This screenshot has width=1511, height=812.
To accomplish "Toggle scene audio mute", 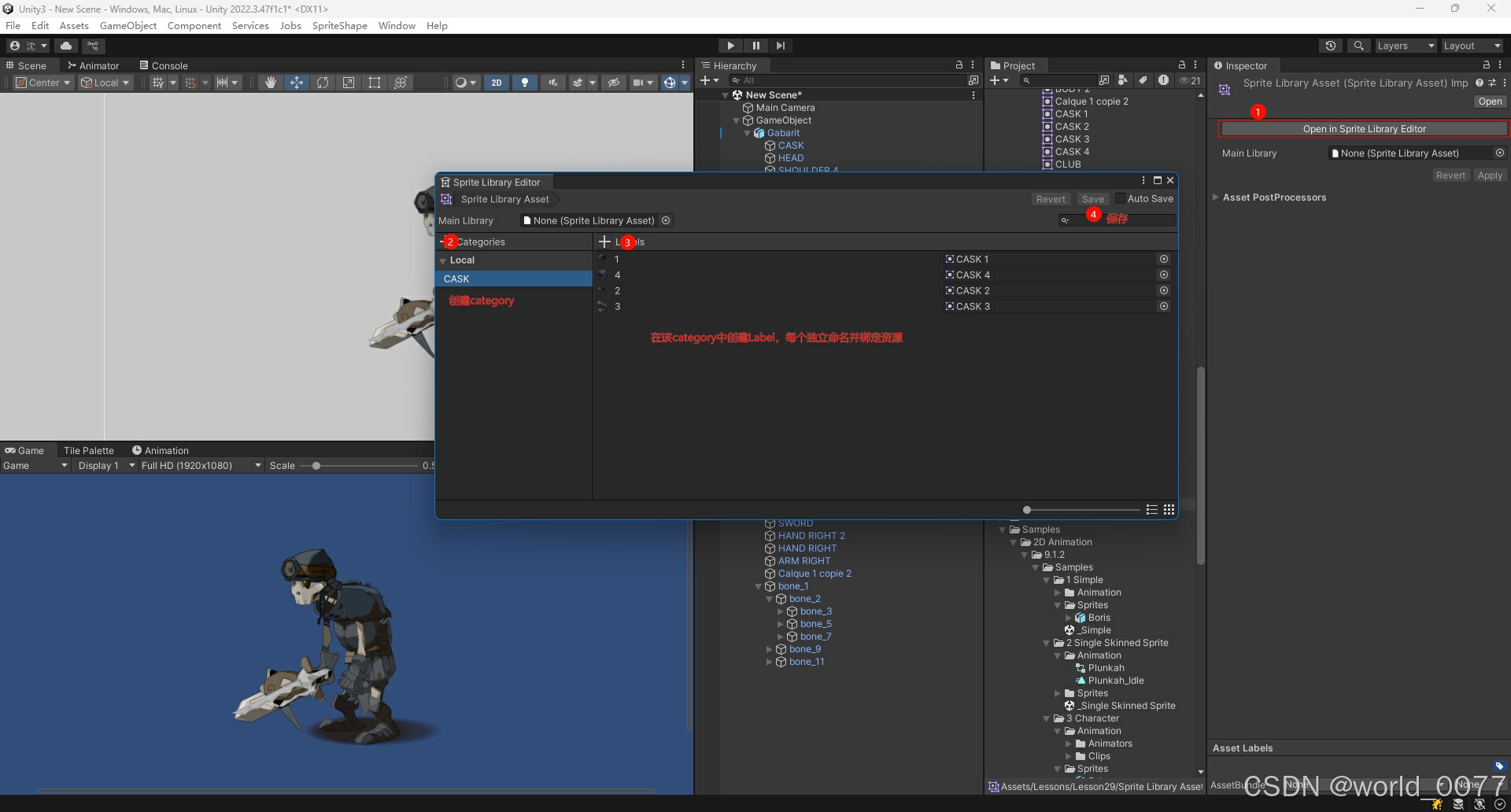I will click(553, 83).
